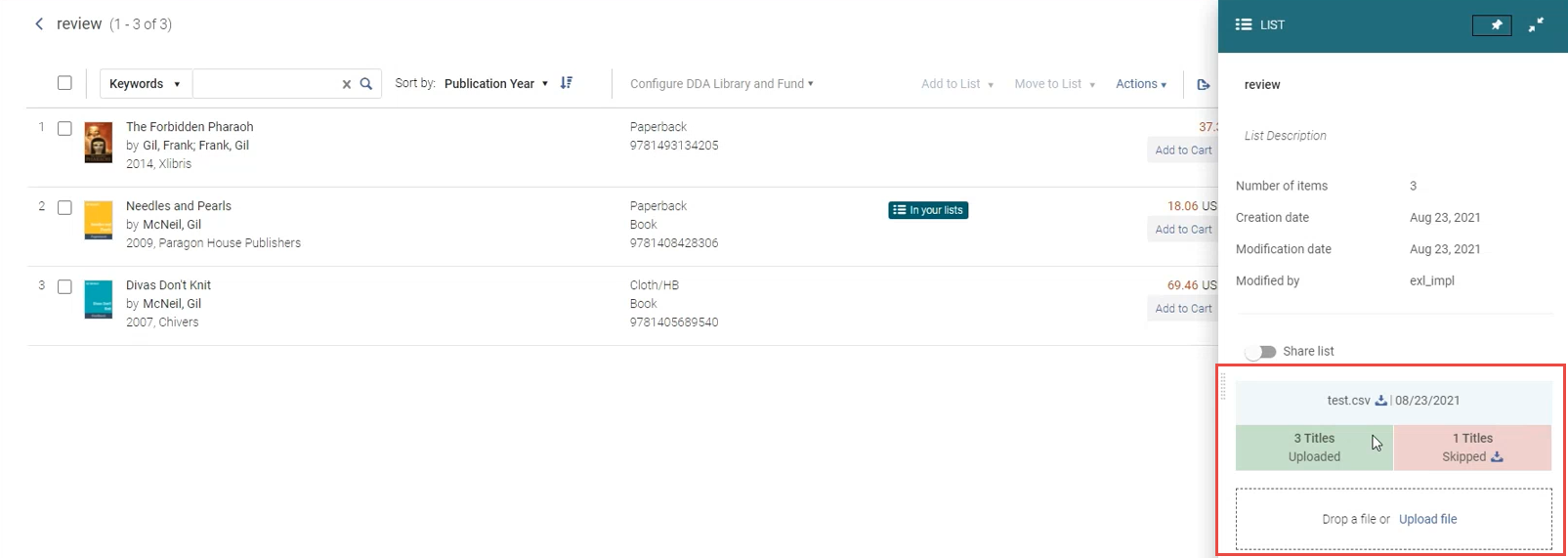This screenshot has width=1568, height=558.
Task: Click the search magnifier icon
Action: click(x=366, y=84)
